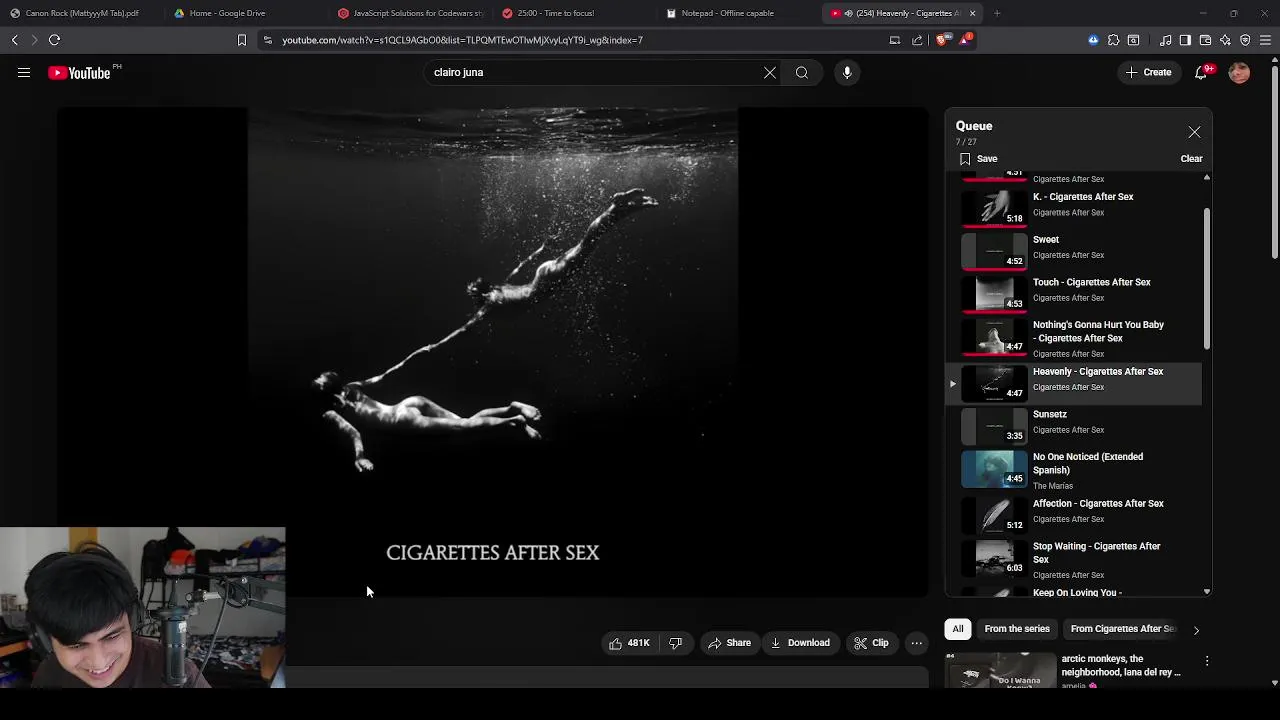Image resolution: width=1280 pixels, height=720 pixels.
Task: Click the Download button
Action: [x=799, y=643]
